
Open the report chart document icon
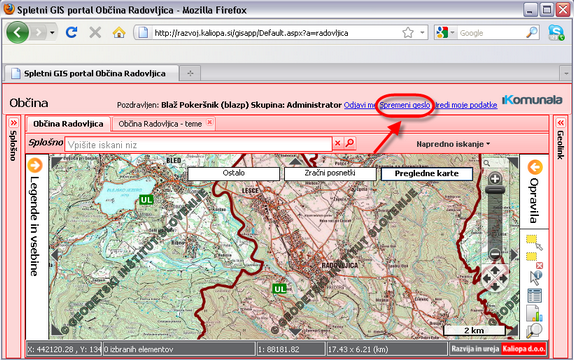pos(534,313)
